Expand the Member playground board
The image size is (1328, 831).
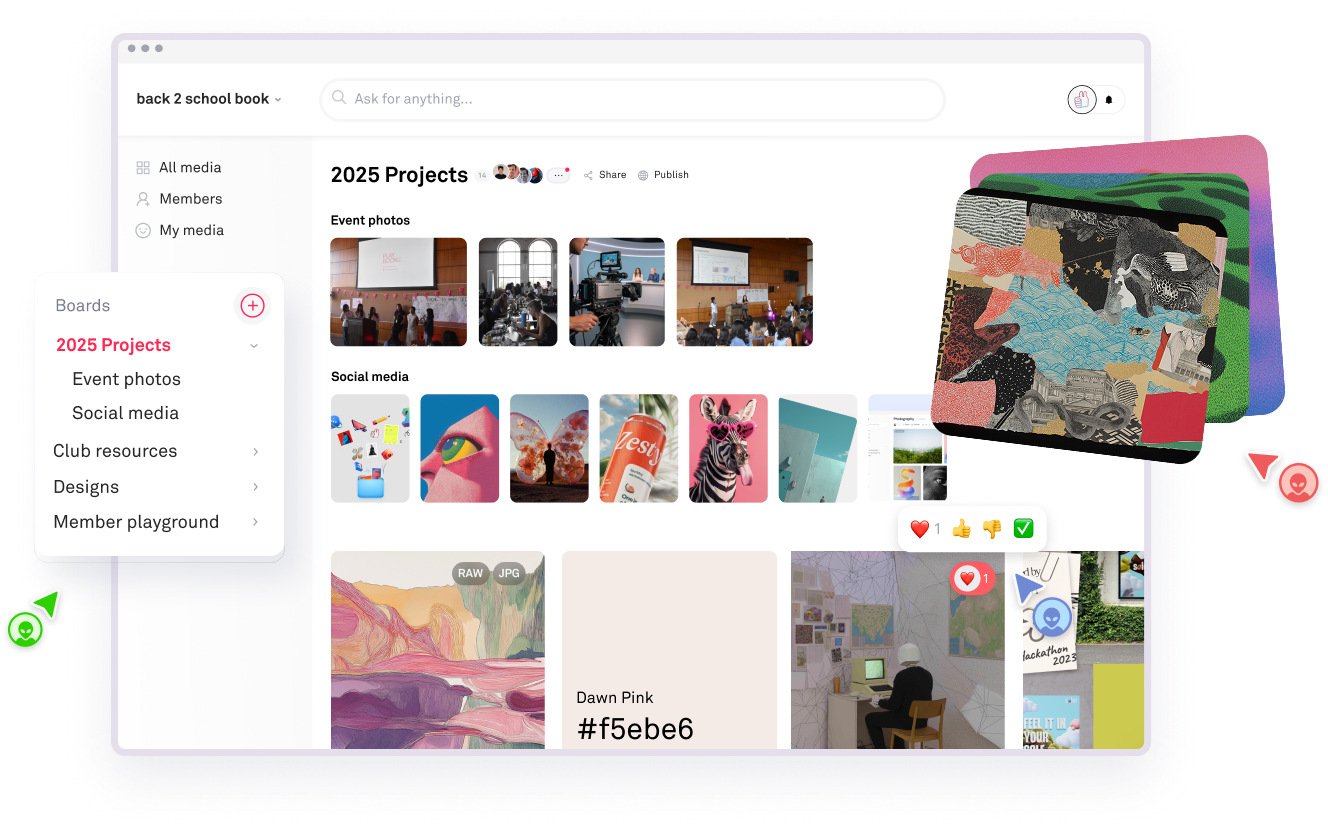[256, 522]
